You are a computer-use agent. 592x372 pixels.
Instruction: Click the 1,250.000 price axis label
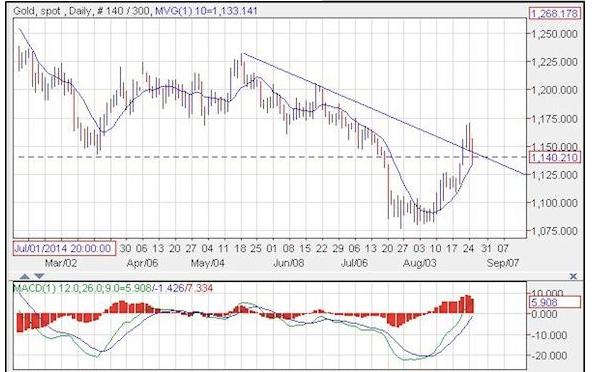coord(554,34)
